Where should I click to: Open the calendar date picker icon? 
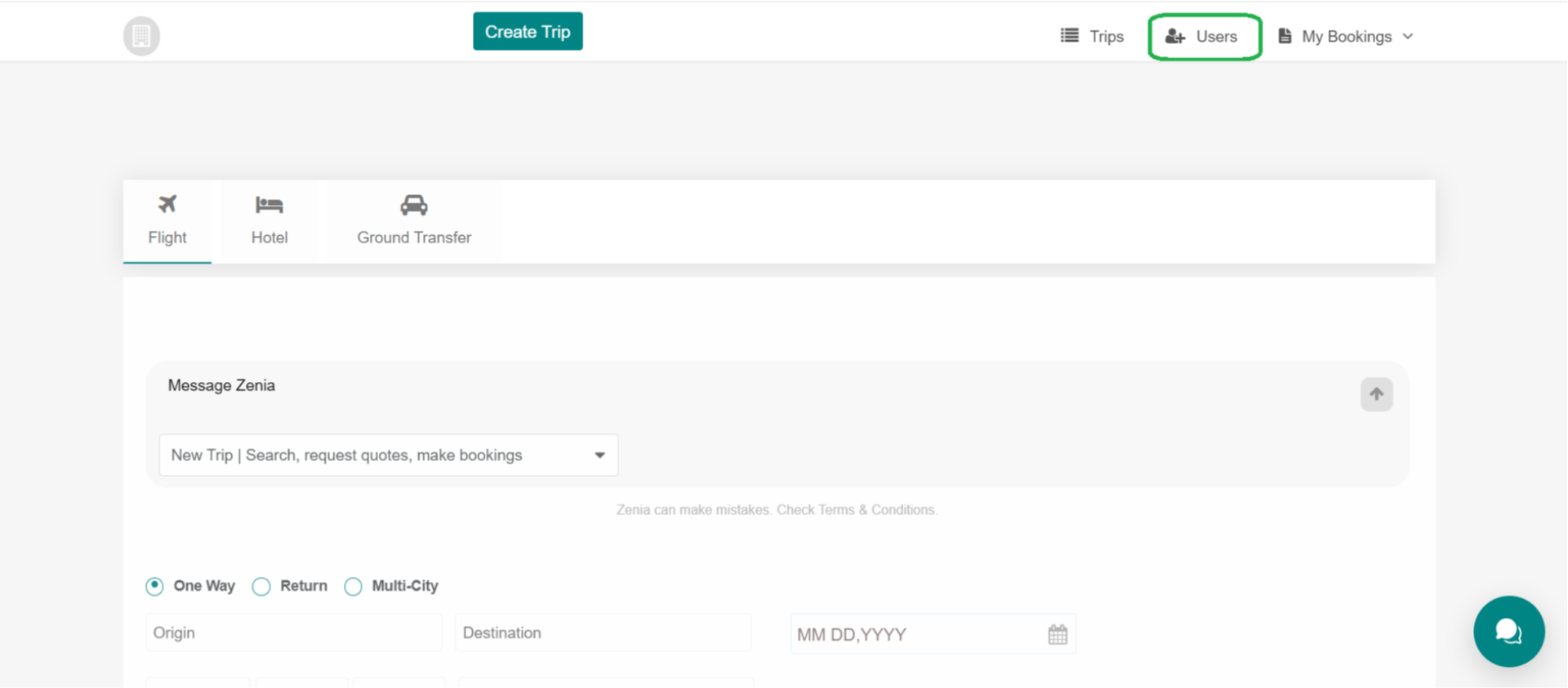pos(1058,634)
